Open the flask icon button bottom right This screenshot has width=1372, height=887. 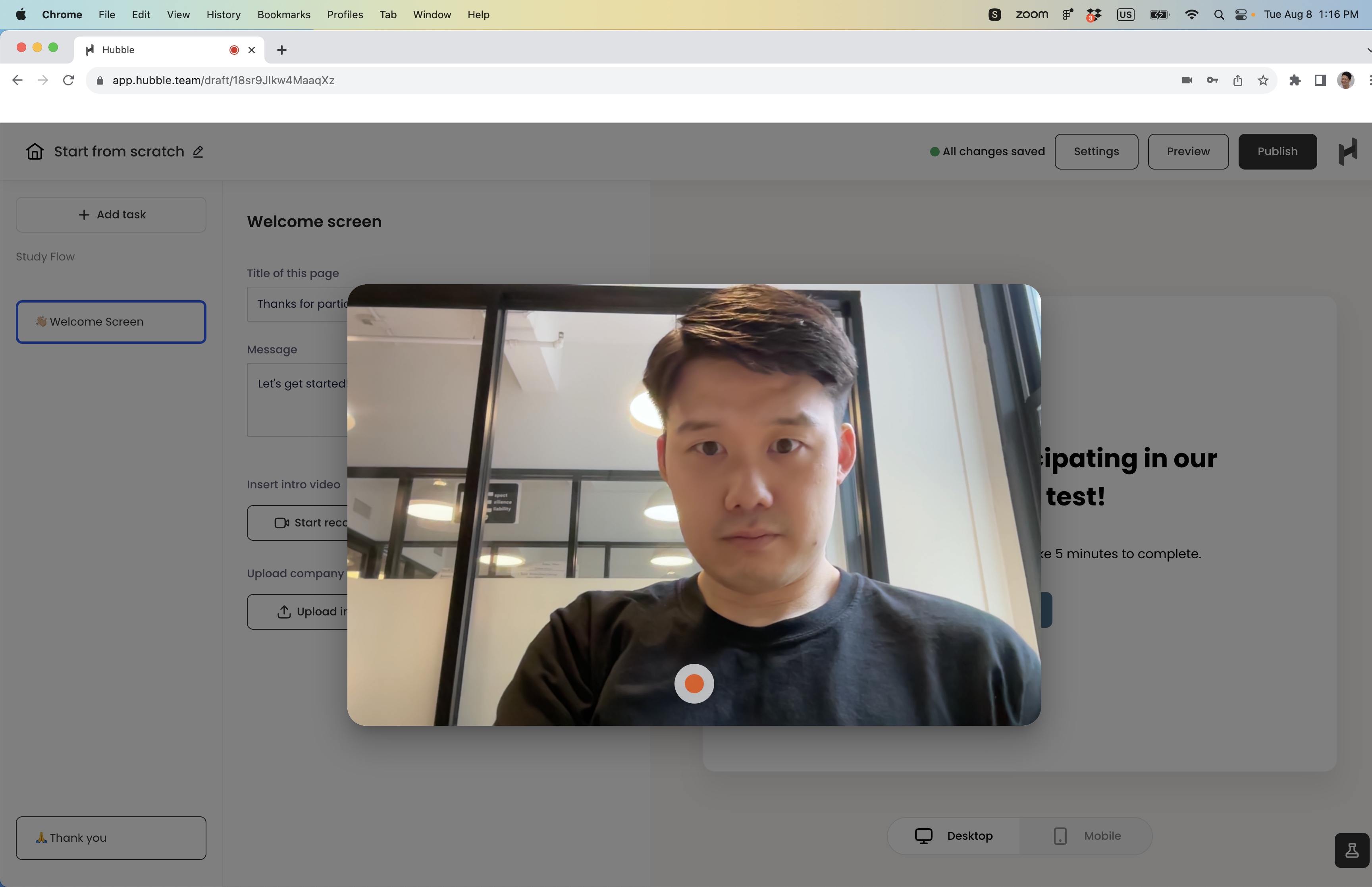1351,850
